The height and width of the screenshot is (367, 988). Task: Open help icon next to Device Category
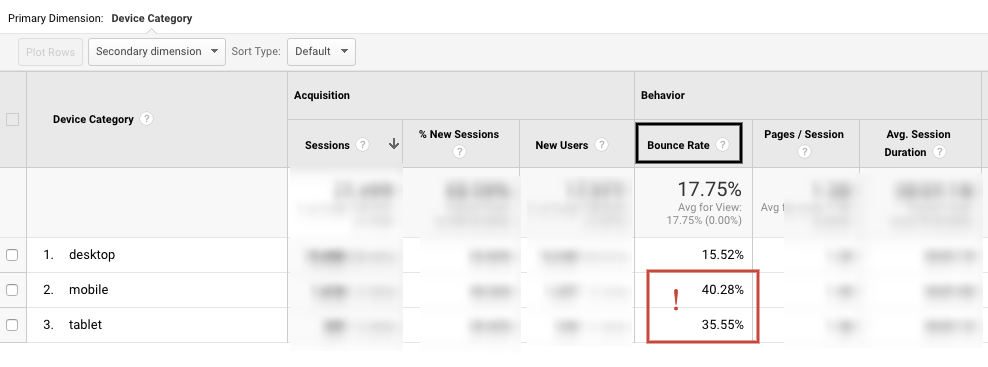(x=146, y=119)
